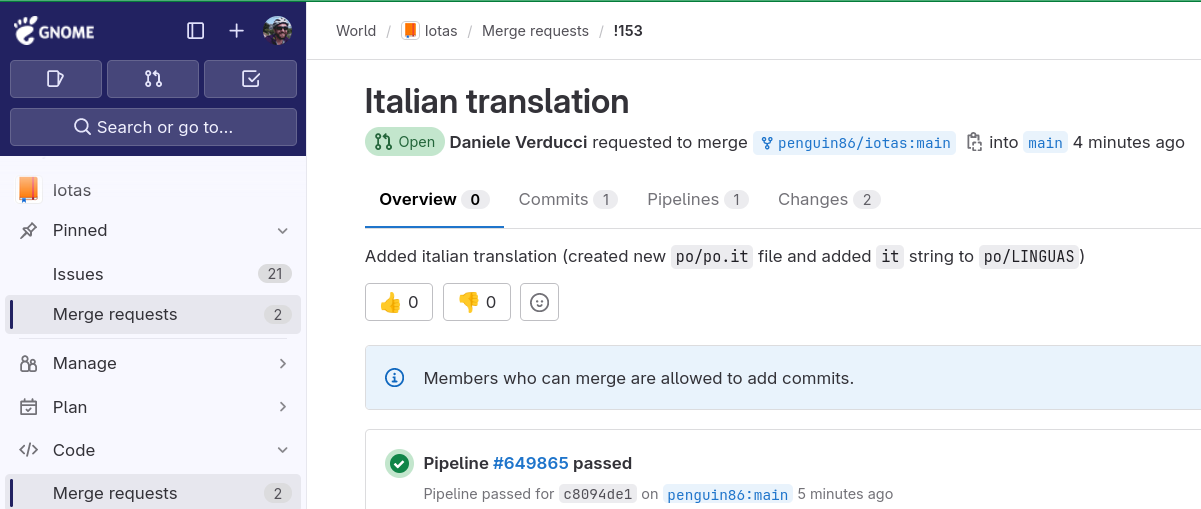1201x509 pixels.
Task: Add a thumbs up reaction
Action: 399,302
